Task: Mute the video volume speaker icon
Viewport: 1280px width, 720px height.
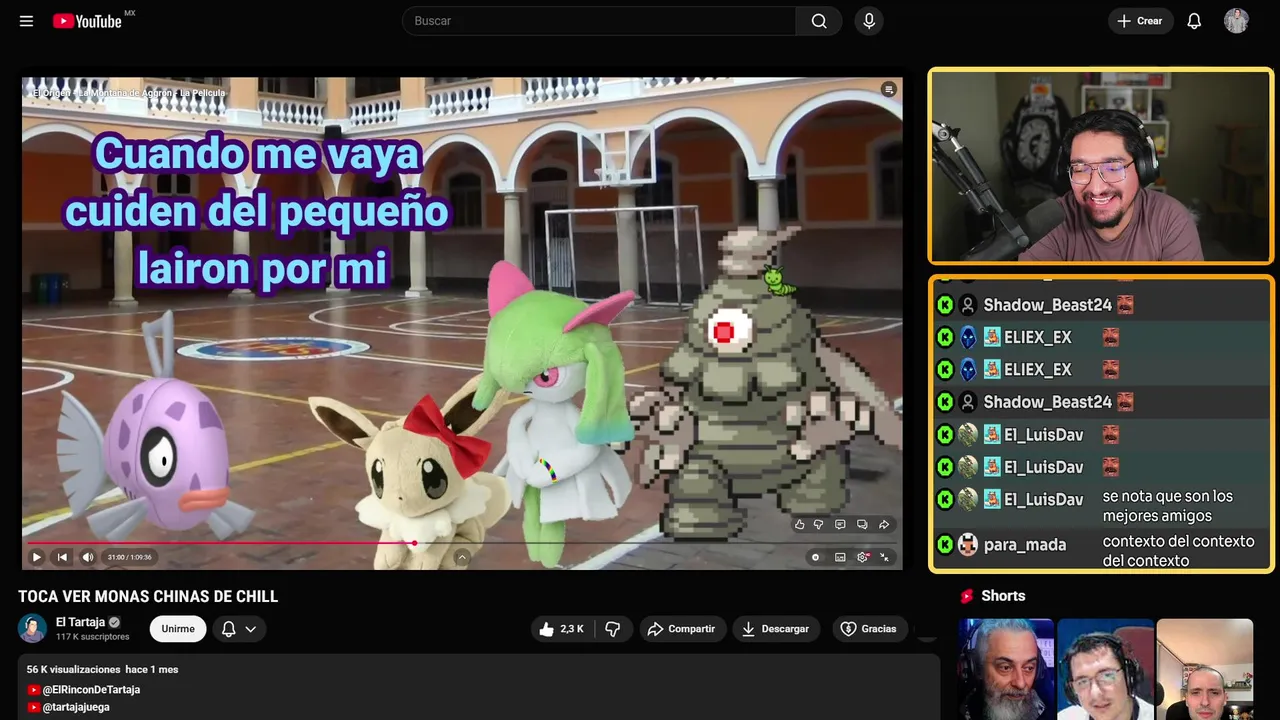Action: [x=87, y=557]
